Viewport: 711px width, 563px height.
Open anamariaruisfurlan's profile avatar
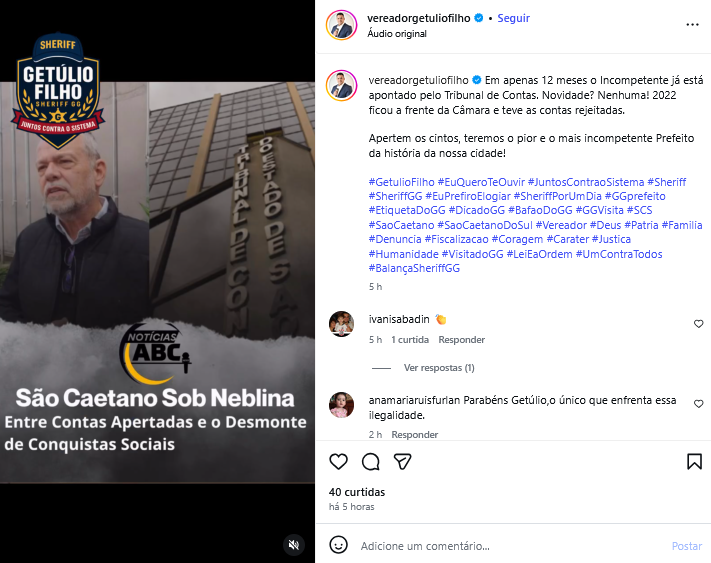point(341,404)
